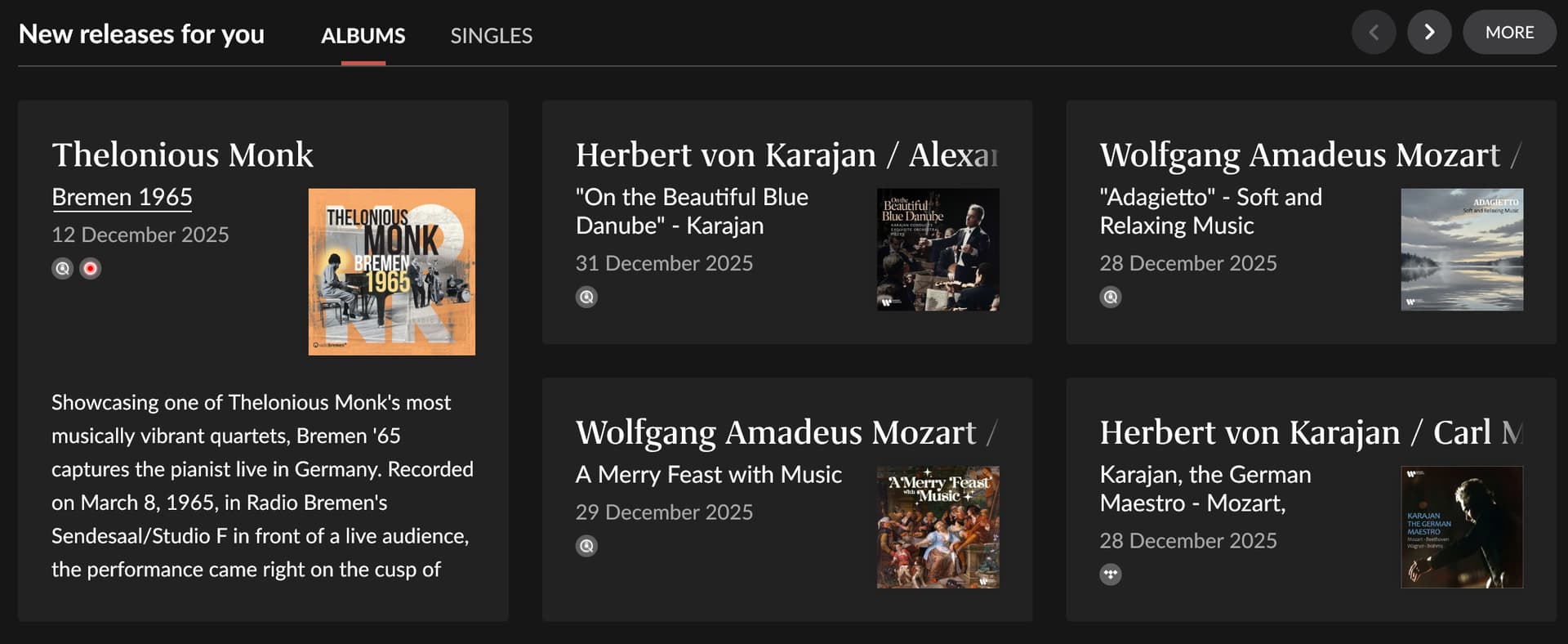Screen dimensions: 1568x644
Task: Click Qobuz icon on the Adagietto album card
Action: [x=1111, y=297]
